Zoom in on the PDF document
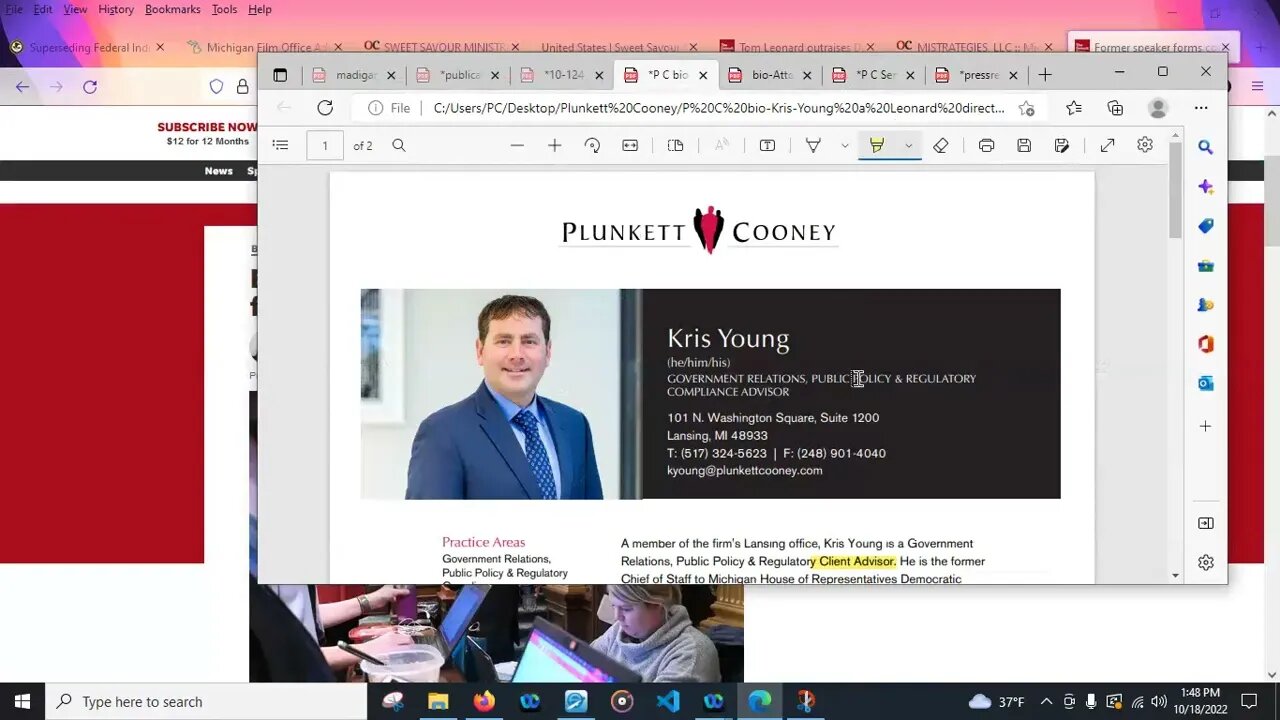1280x720 pixels. [555, 145]
